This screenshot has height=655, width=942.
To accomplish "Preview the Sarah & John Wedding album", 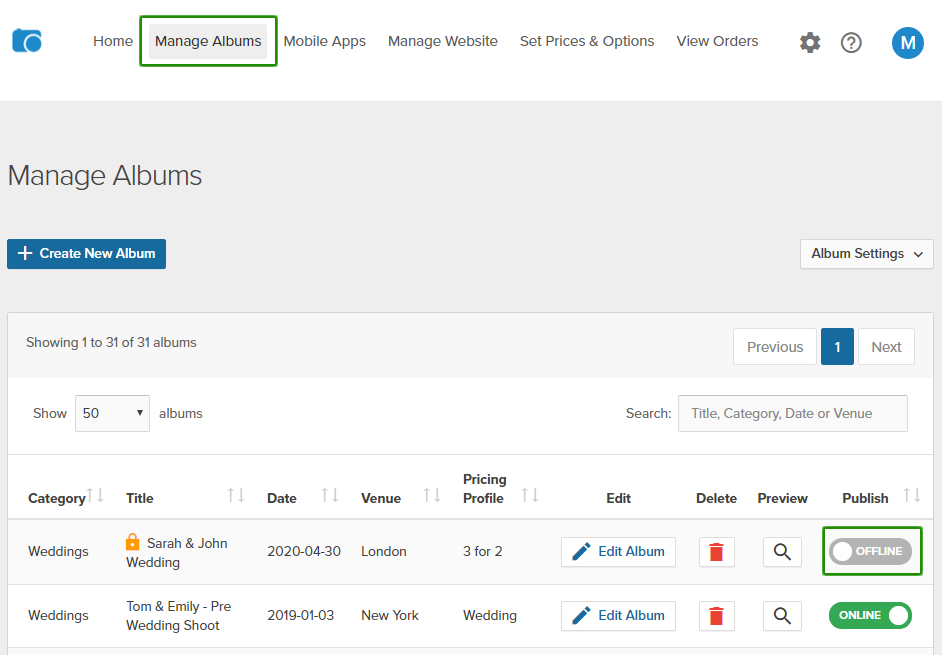I will click(782, 552).
